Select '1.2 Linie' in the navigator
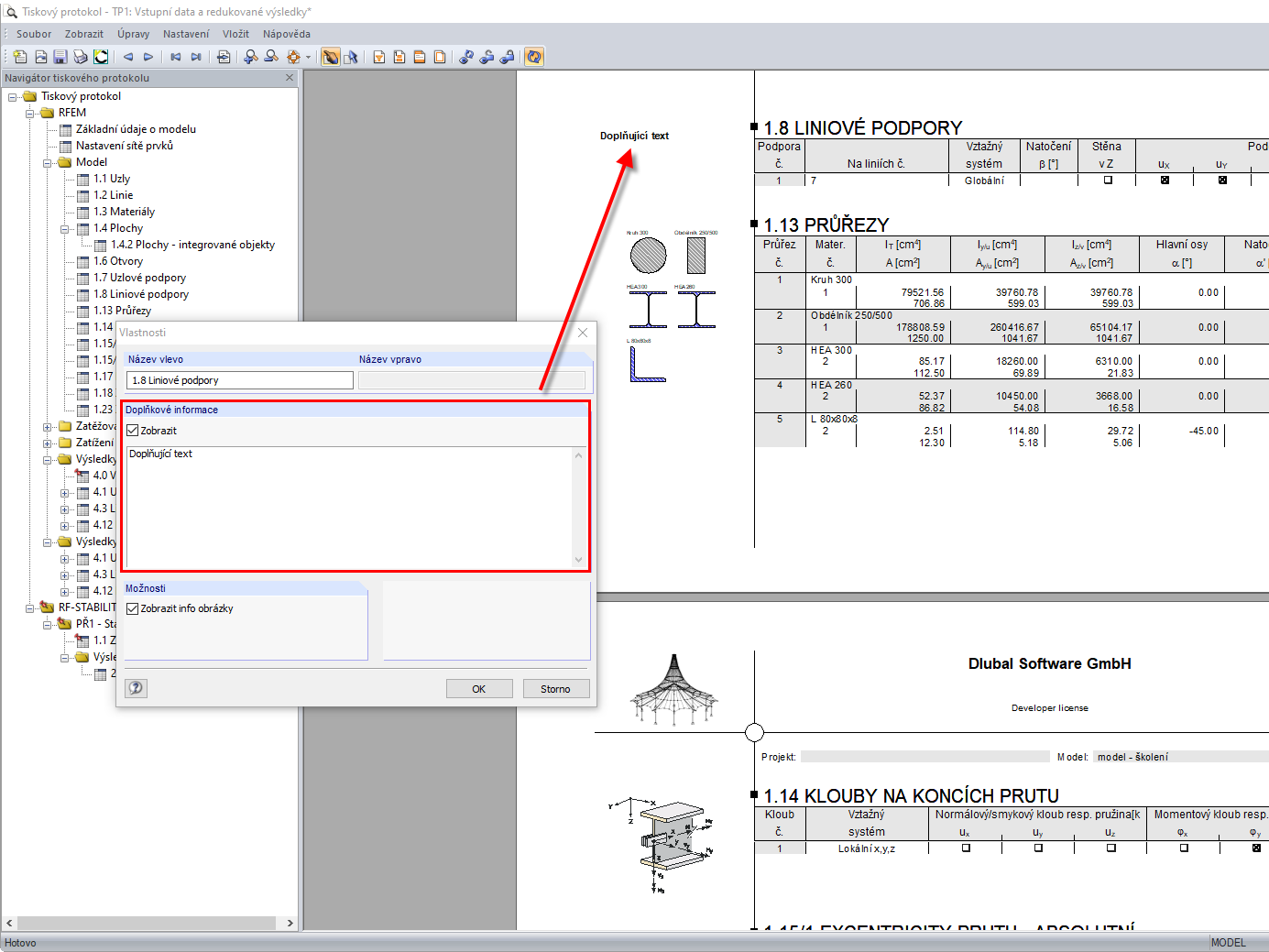This screenshot has height=952, width=1269. [113, 195]
